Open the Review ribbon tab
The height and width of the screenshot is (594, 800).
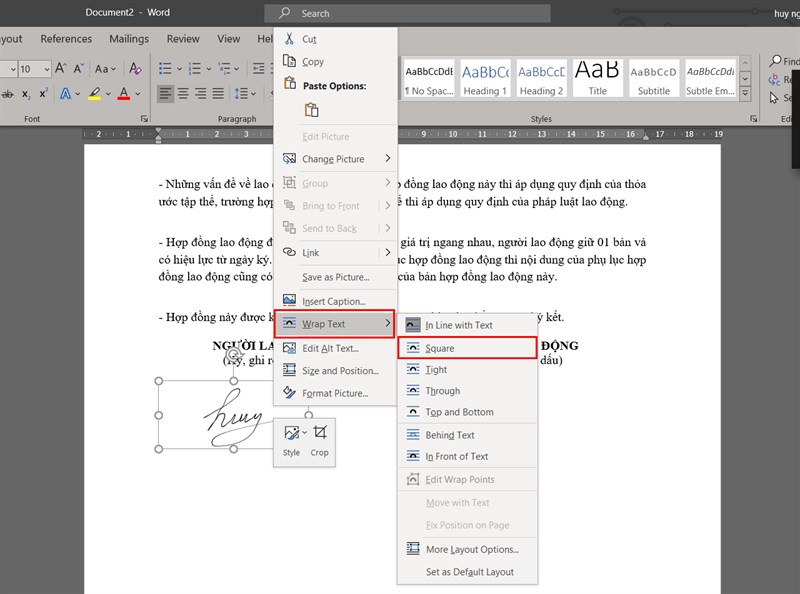click(183, 39)
